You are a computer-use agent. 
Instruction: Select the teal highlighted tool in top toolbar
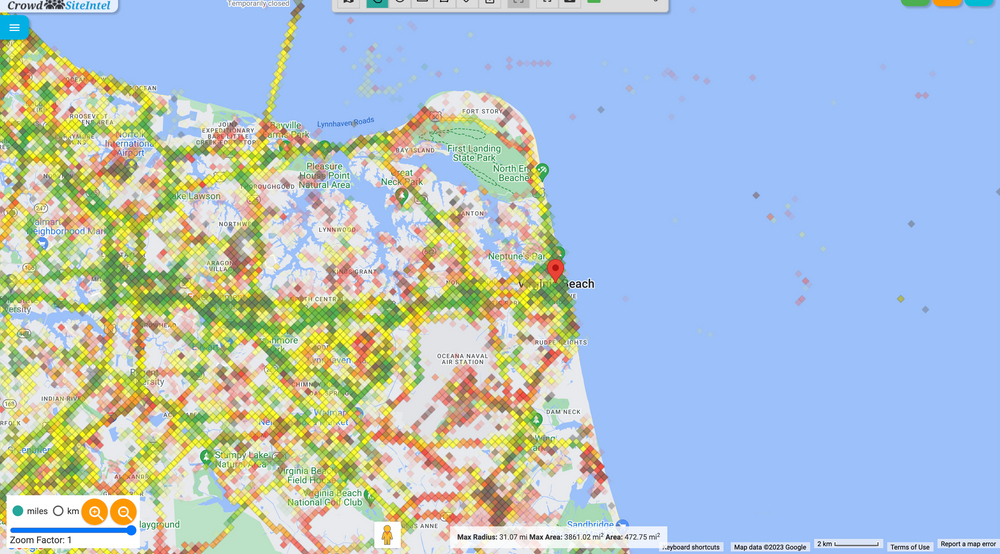[x=377, y=3]
